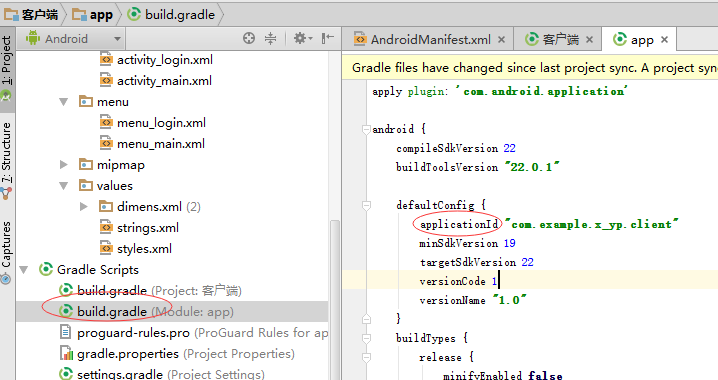The height and width of the screenshot is (380, 718).
Task: Open the 1: Project side tool tab
Action: [x=6, y=69]
